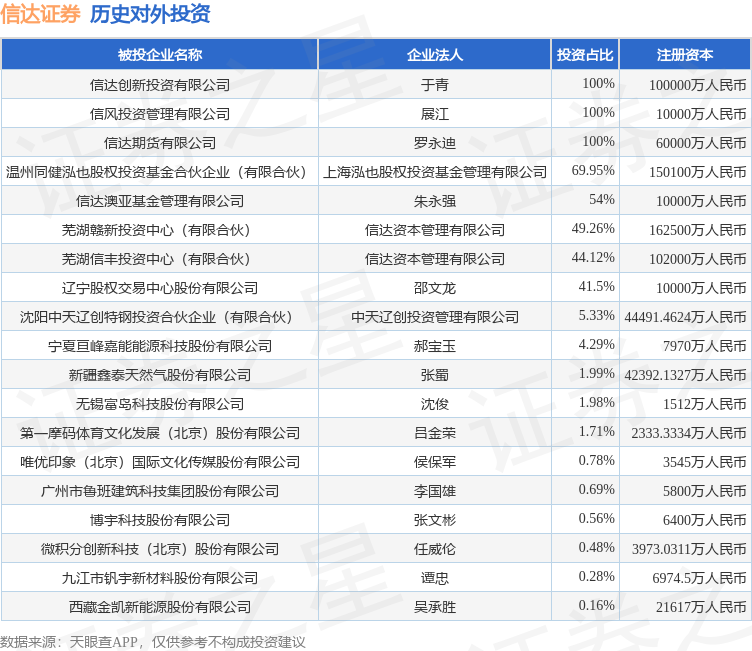This screenshot has height=651, width=752.
Task: Click the 4.29% investment ratio
Action: click(x=596, y=344)
